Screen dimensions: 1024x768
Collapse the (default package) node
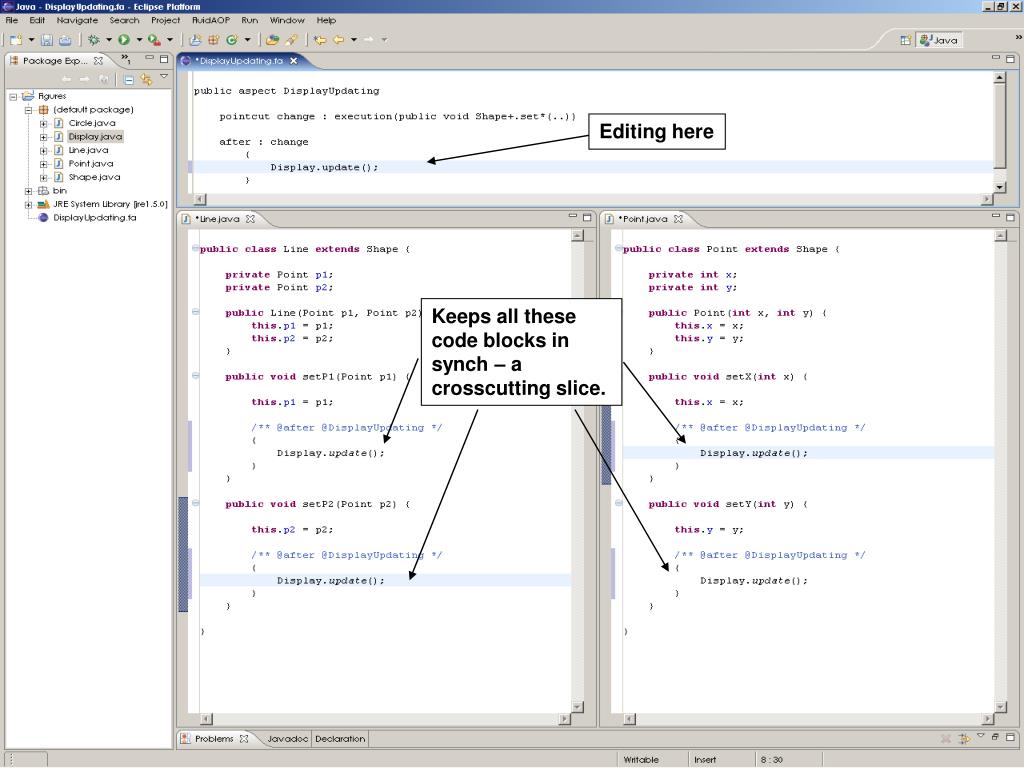pos(29,110)
